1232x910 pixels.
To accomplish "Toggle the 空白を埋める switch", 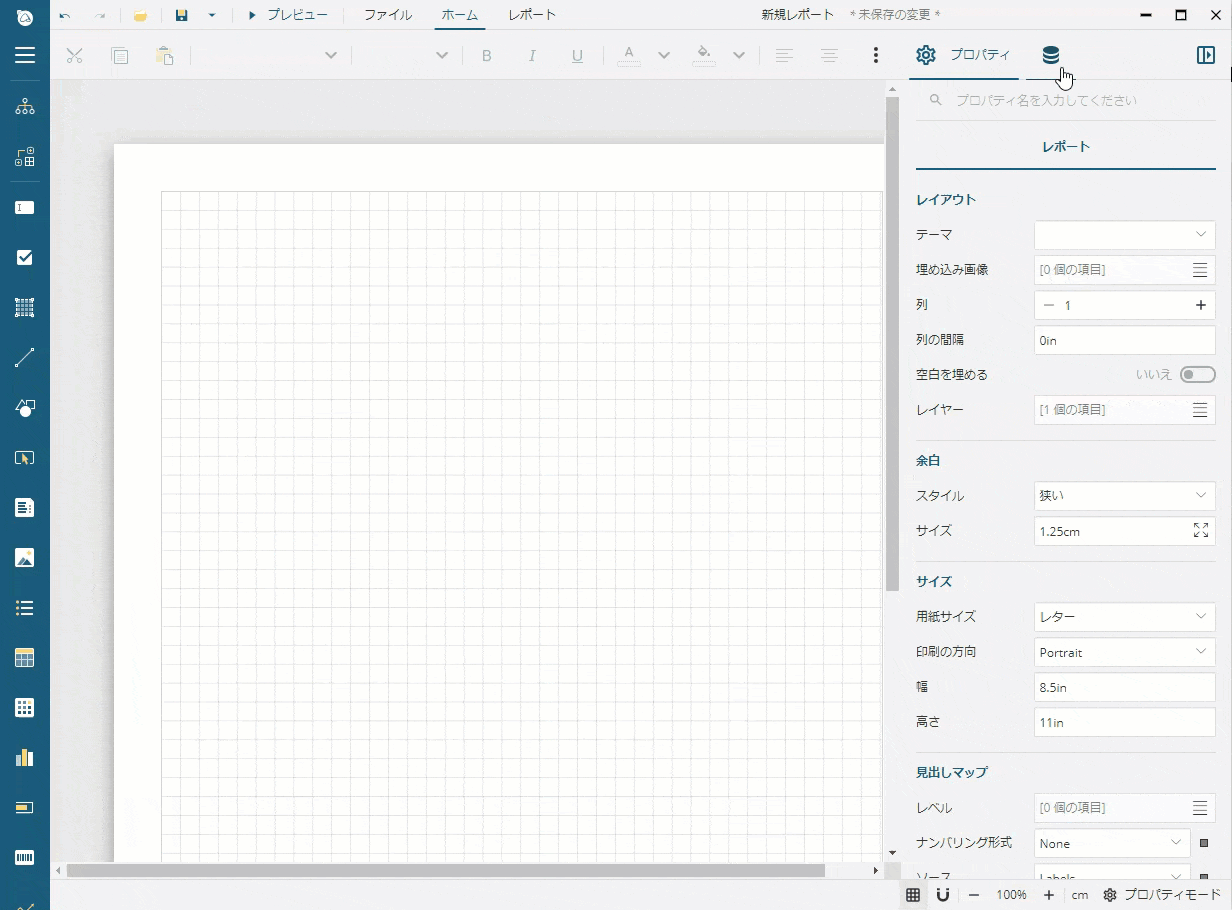I will tap(1197, 375).
